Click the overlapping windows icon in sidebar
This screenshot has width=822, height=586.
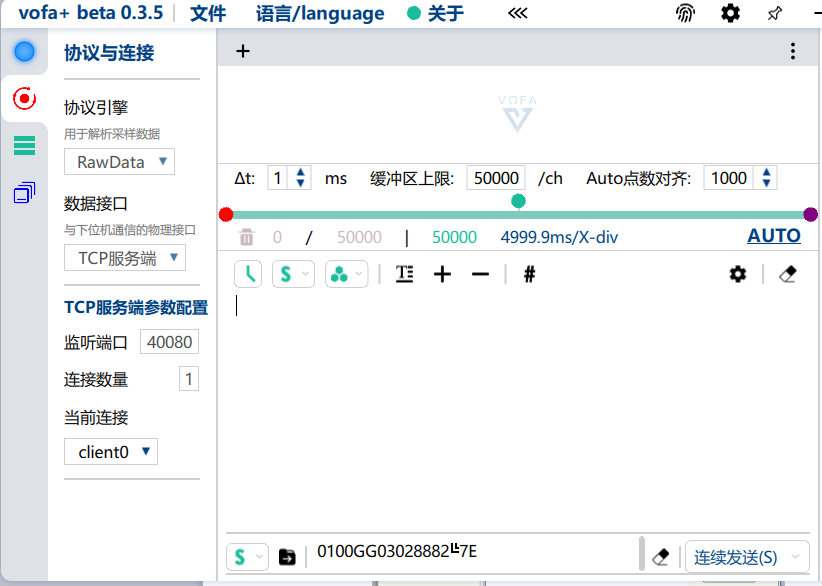pyautogui.click(x=24, y=192)
